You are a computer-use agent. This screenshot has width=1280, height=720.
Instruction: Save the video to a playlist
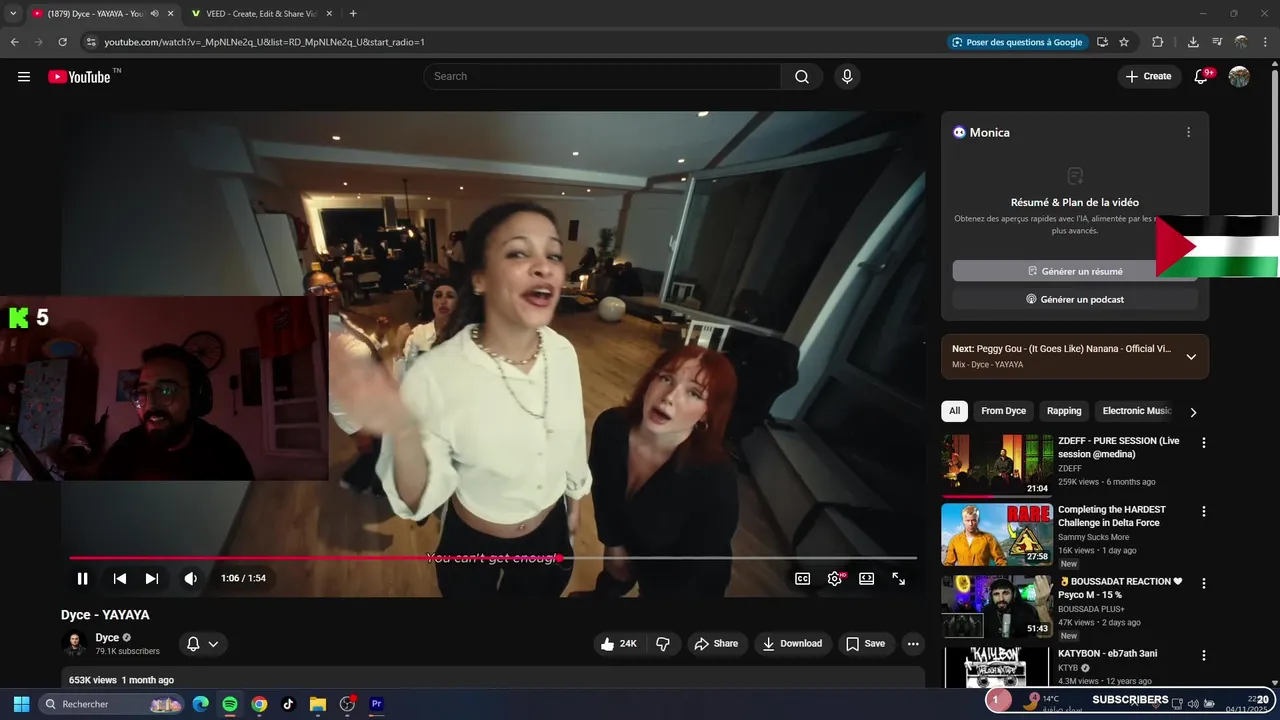click(865, 644)
